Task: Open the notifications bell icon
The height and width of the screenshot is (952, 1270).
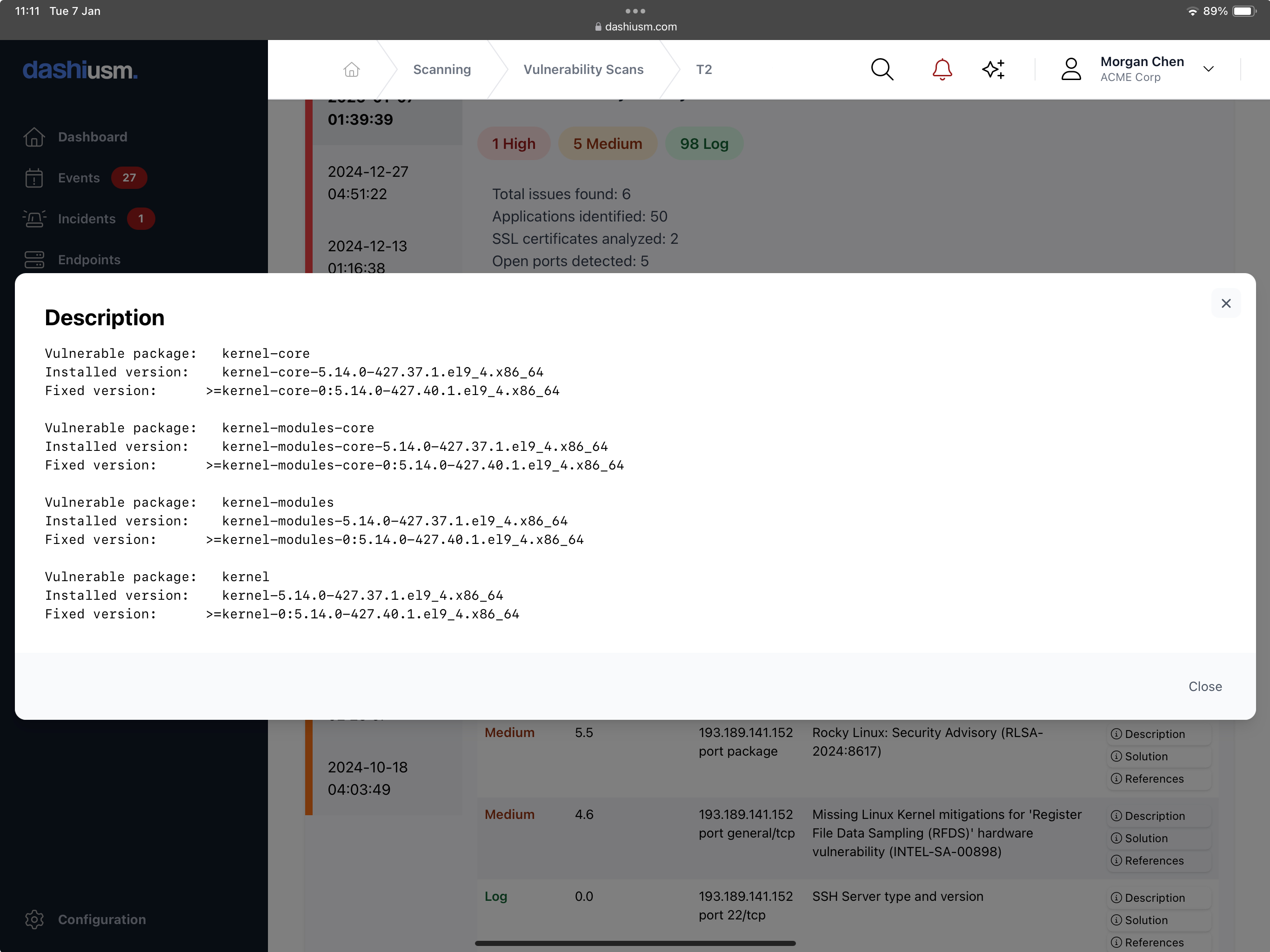Action: [x=940, y=69]
